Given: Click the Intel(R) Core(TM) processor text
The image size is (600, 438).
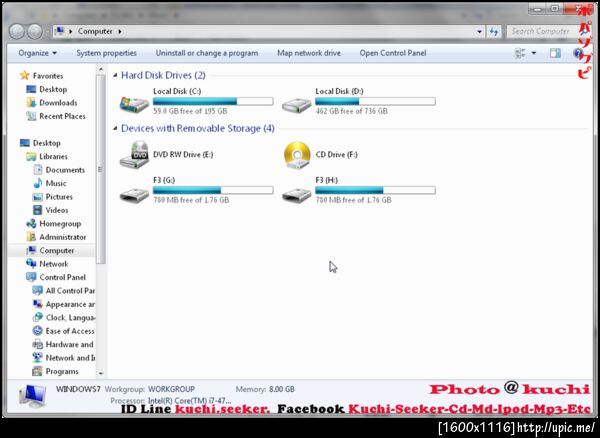Looking at the screenshot, I should tap(189, 401).
